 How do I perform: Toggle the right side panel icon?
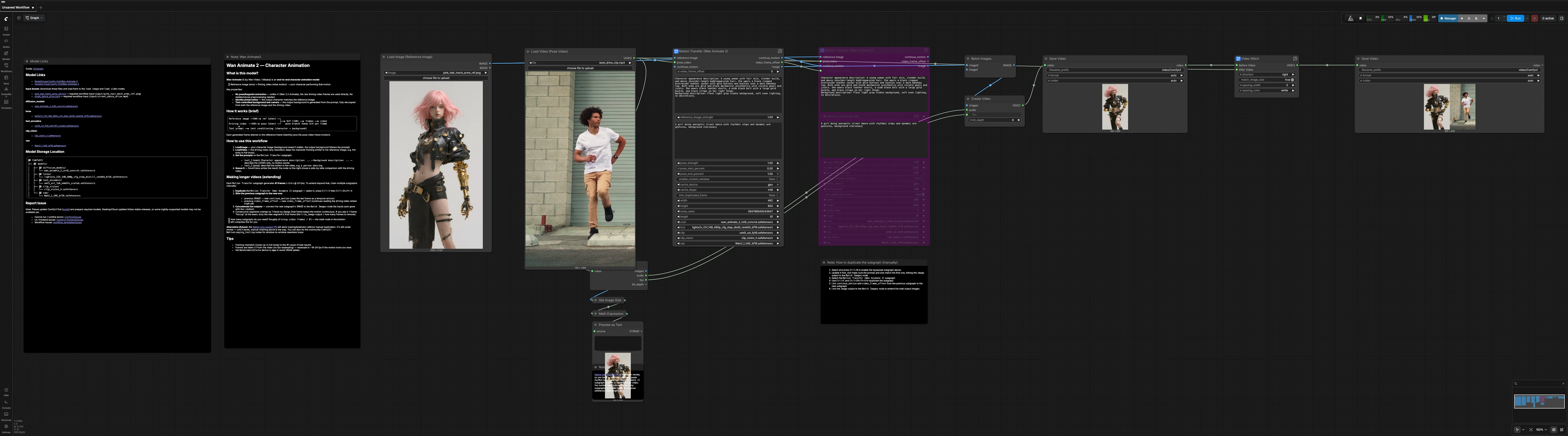(1562, 18)
